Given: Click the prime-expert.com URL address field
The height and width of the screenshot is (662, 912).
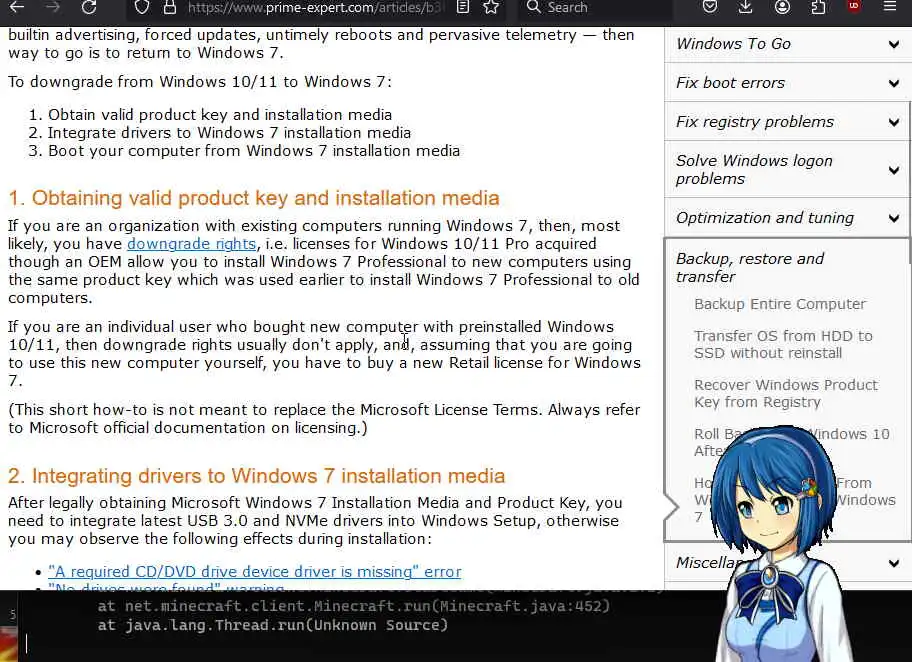Looking at the screenshot, I should coord(316,8).
